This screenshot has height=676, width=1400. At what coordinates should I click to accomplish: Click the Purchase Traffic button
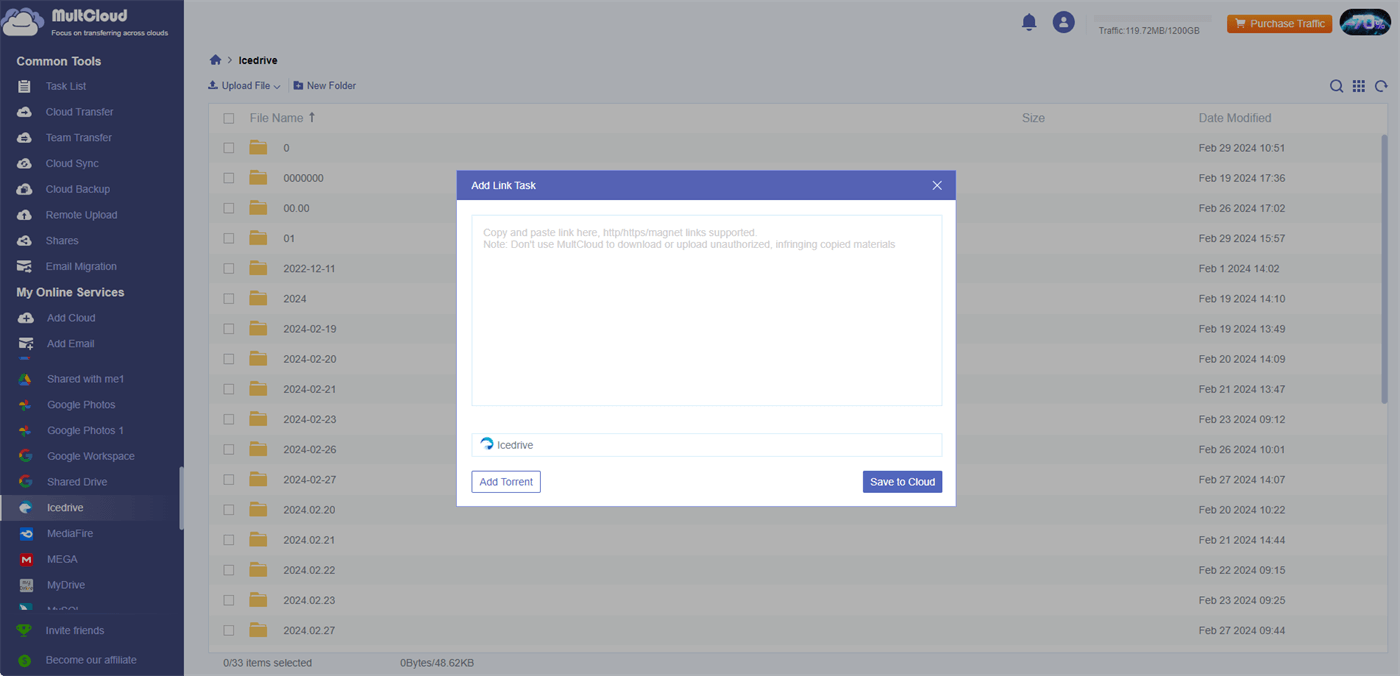(x=1280, y=23)
